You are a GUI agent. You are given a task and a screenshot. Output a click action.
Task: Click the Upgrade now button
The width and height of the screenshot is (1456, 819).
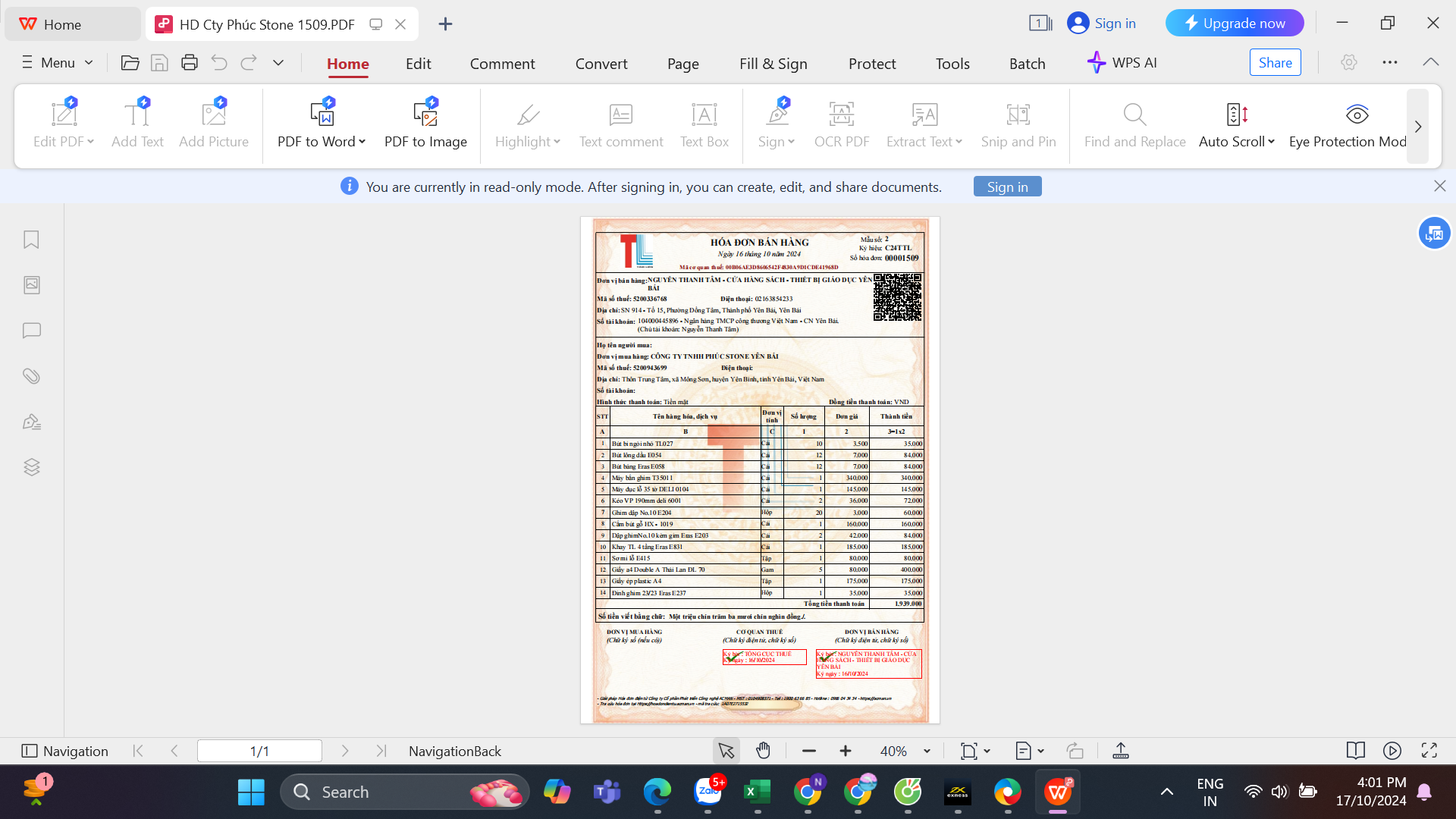tap(1234, 24)
